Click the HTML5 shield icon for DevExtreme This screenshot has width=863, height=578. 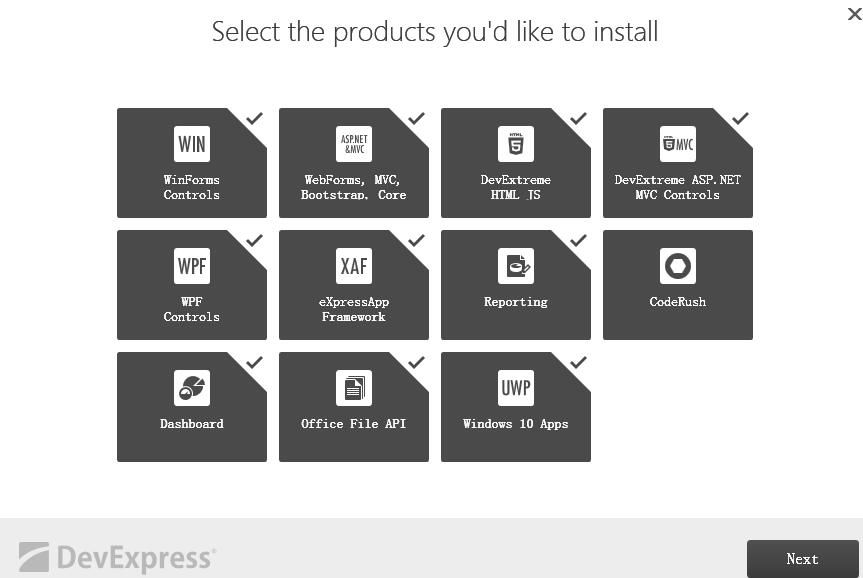coord(516,144)
